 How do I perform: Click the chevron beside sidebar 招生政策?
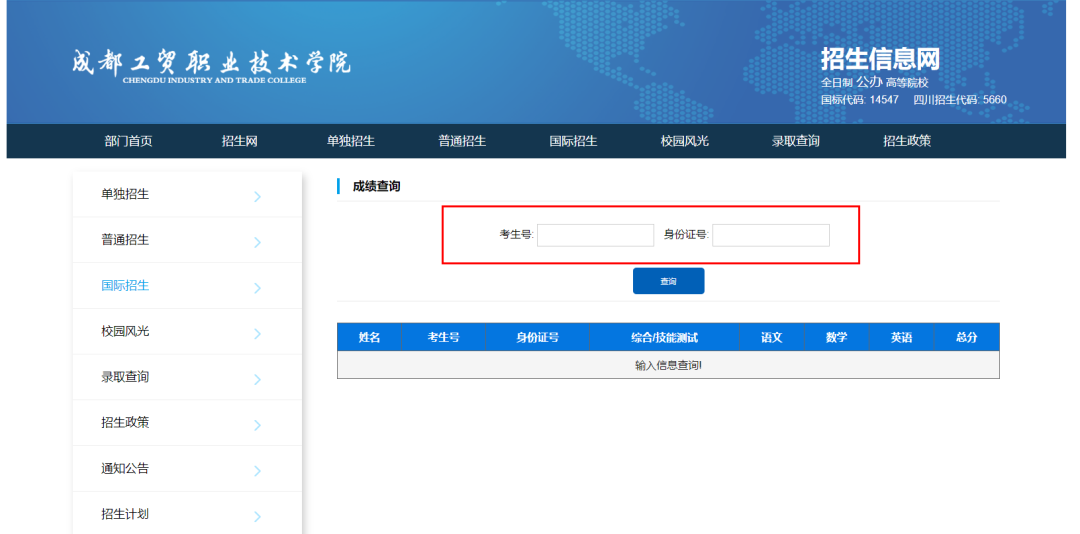[x=258, y=425]
